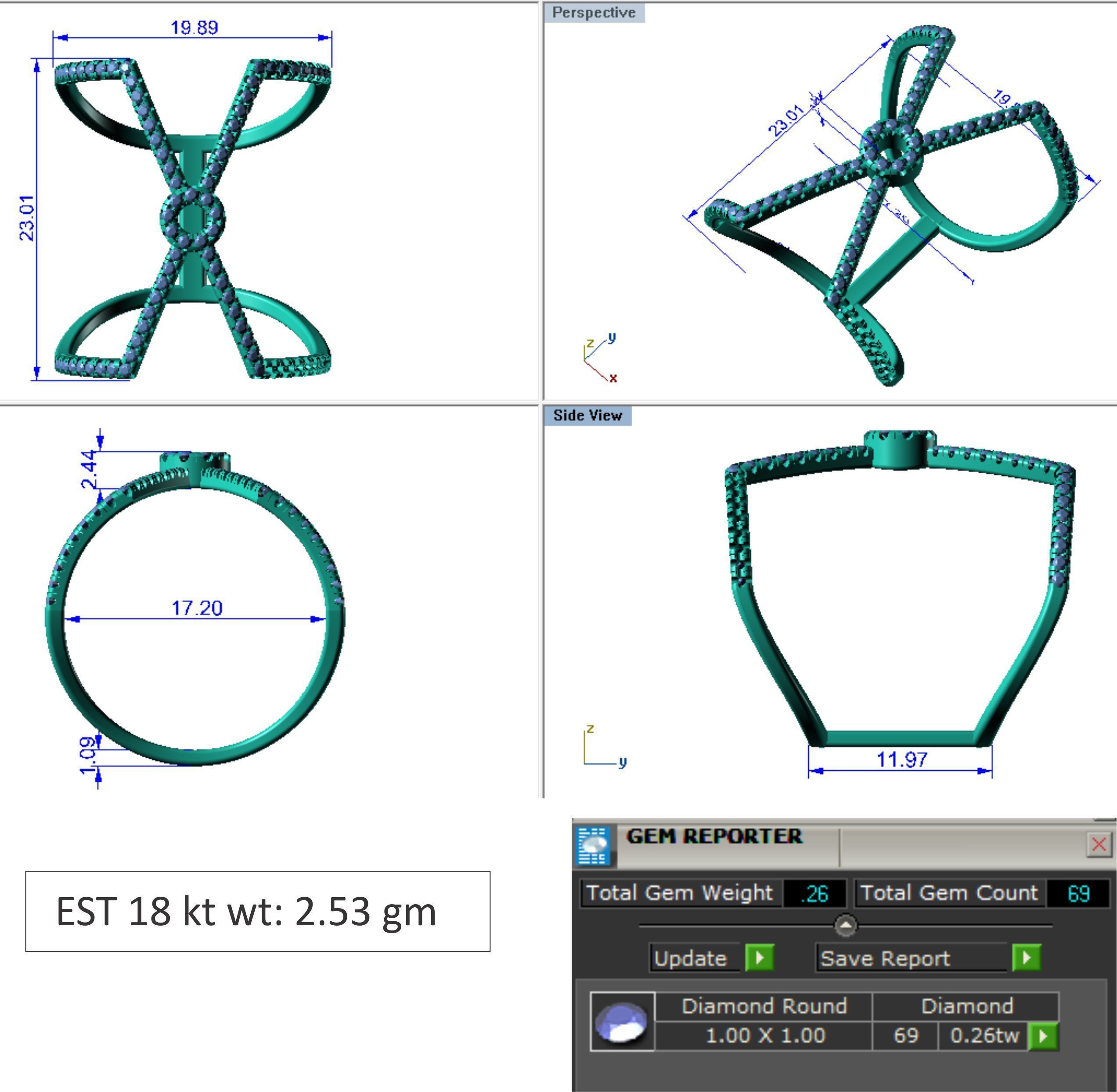Click the Update button label

coord(694,959)
